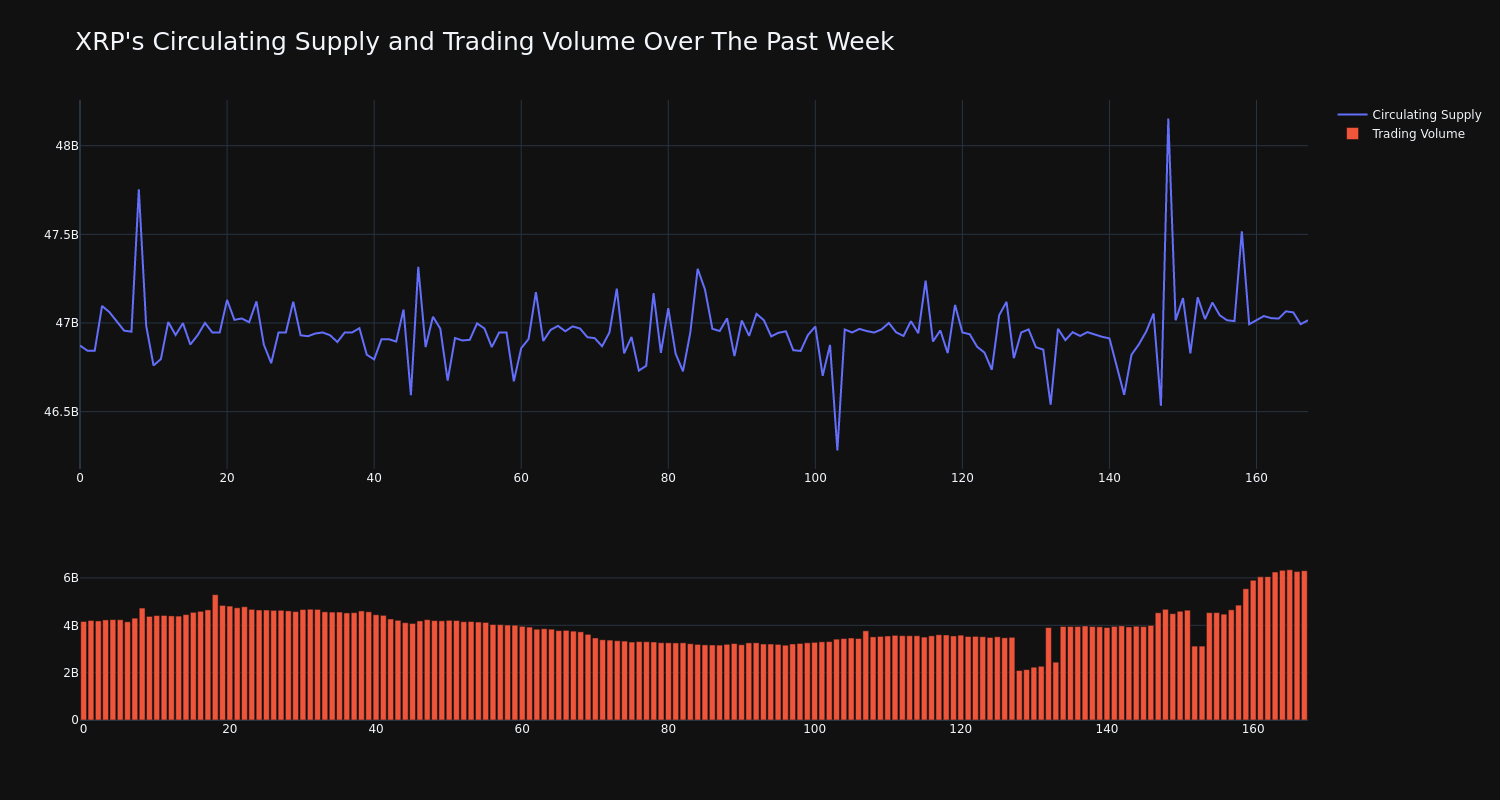Screen dimensions: 1500x800
Task: Click the 40 tick on volume chart x-axis
Action: tap(376, 729)
